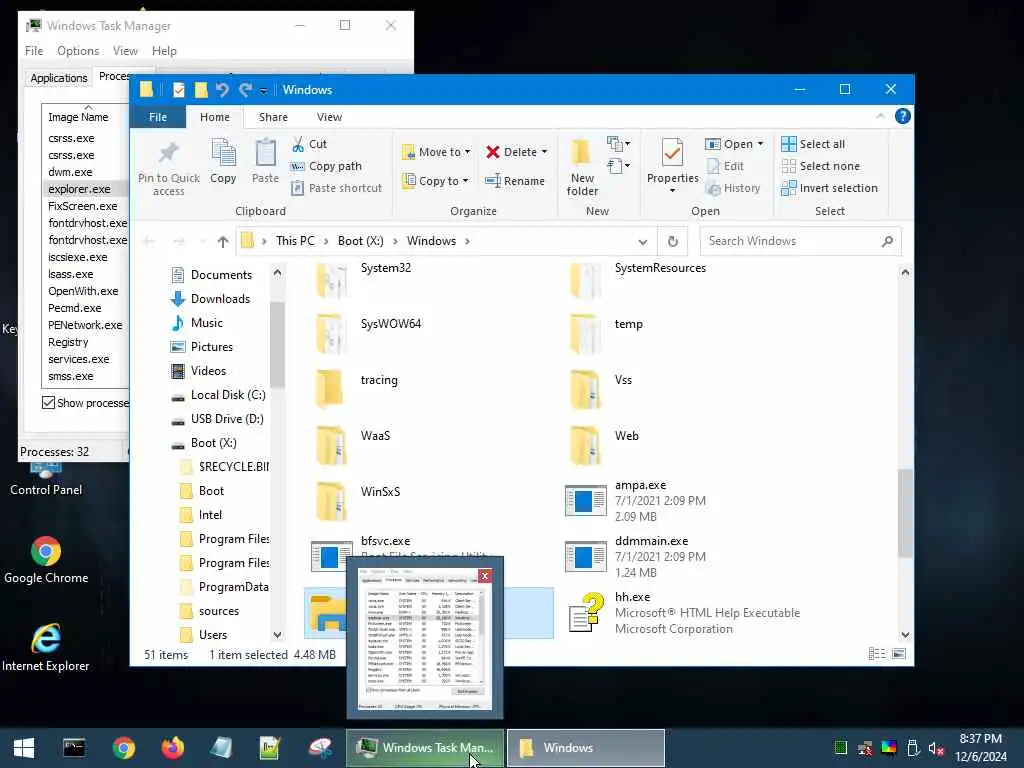The image size is (1024, 768).
Task: Switch to large icons view layout
Action: pyautogui.click(x=899, y=654)
